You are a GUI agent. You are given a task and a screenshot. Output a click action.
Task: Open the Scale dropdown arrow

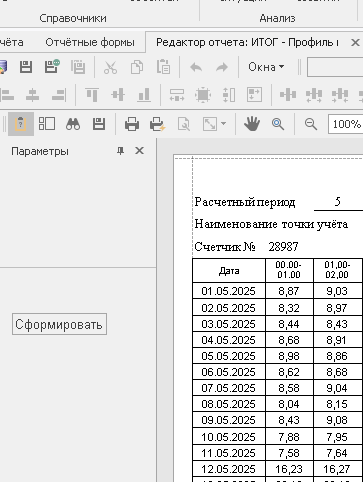pos(223,124)
